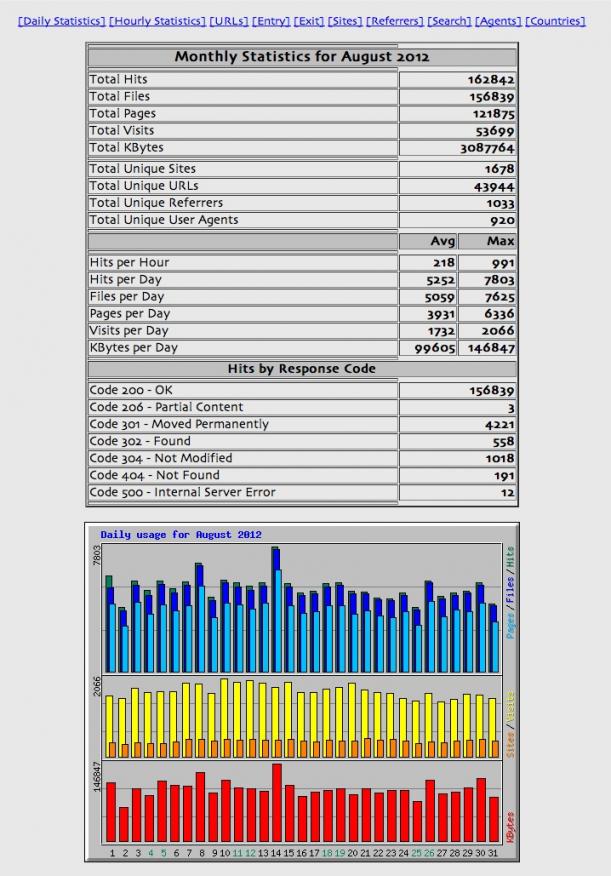Screen dimensions: 611x876
Task: Select the Total KBytes value 3087764
Action: coord(487,148)
